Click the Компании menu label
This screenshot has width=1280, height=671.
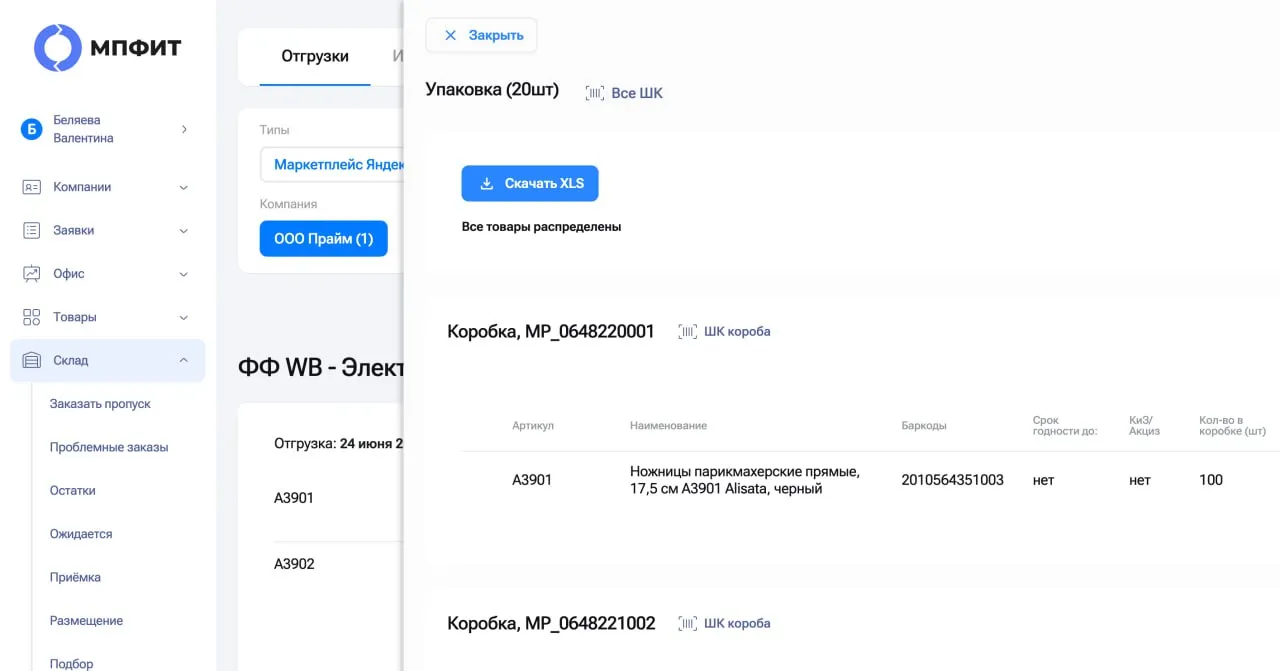[x=82, y=187]
